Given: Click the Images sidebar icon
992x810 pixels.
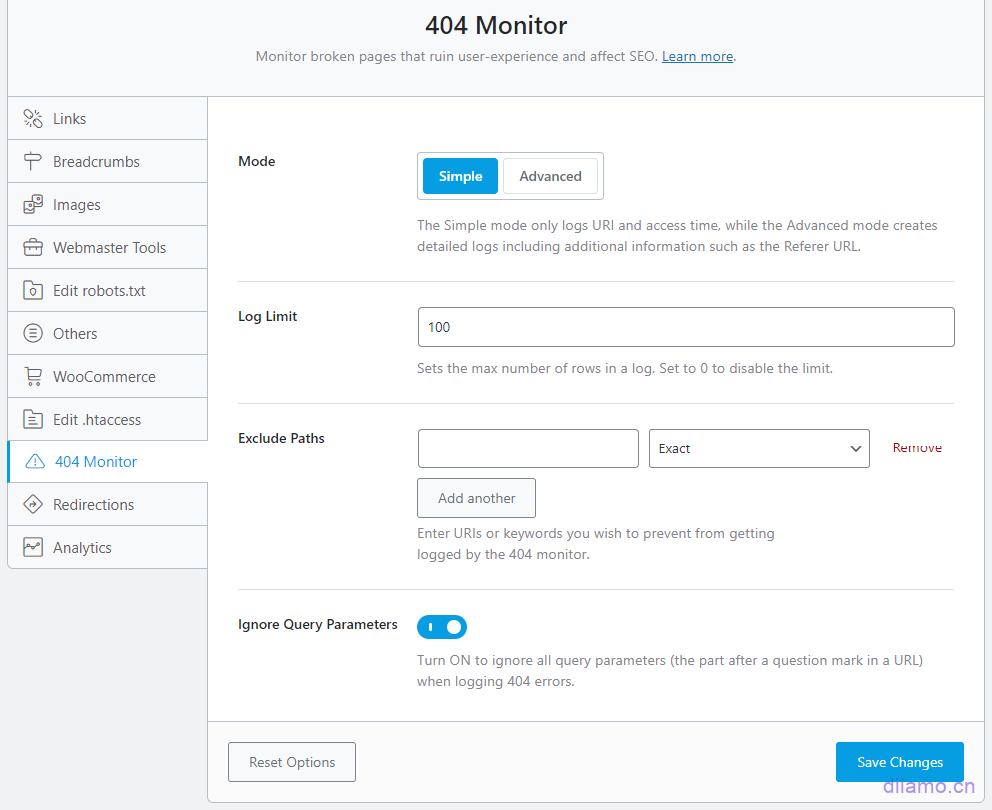Looking at the screenshot, I should pos(33,205).
